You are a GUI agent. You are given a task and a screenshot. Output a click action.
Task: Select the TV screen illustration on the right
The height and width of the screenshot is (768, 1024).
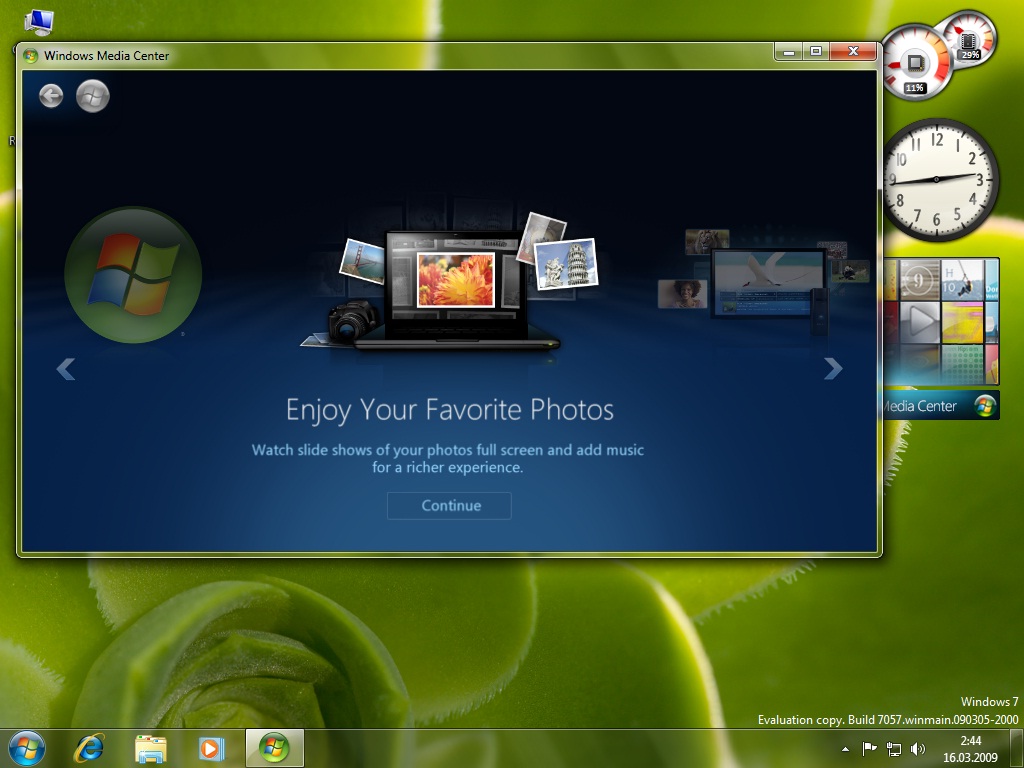point(767,282)
